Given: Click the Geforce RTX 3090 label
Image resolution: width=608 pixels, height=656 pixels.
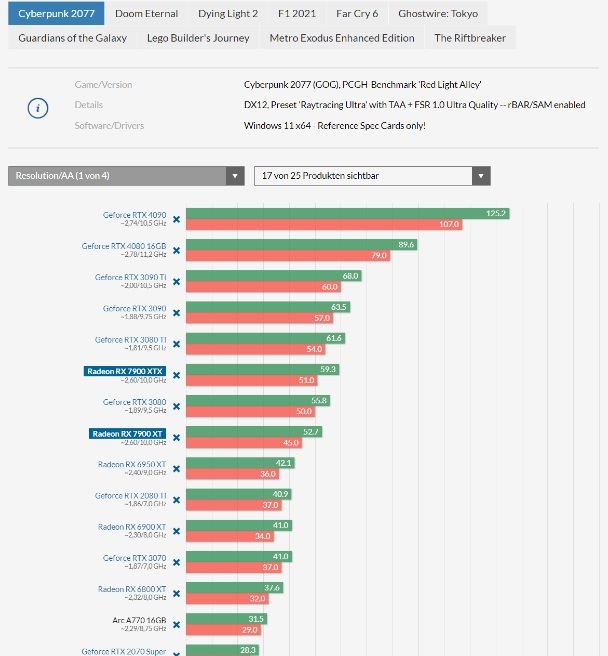Looking at the screenshot, I should coord(134,308).
